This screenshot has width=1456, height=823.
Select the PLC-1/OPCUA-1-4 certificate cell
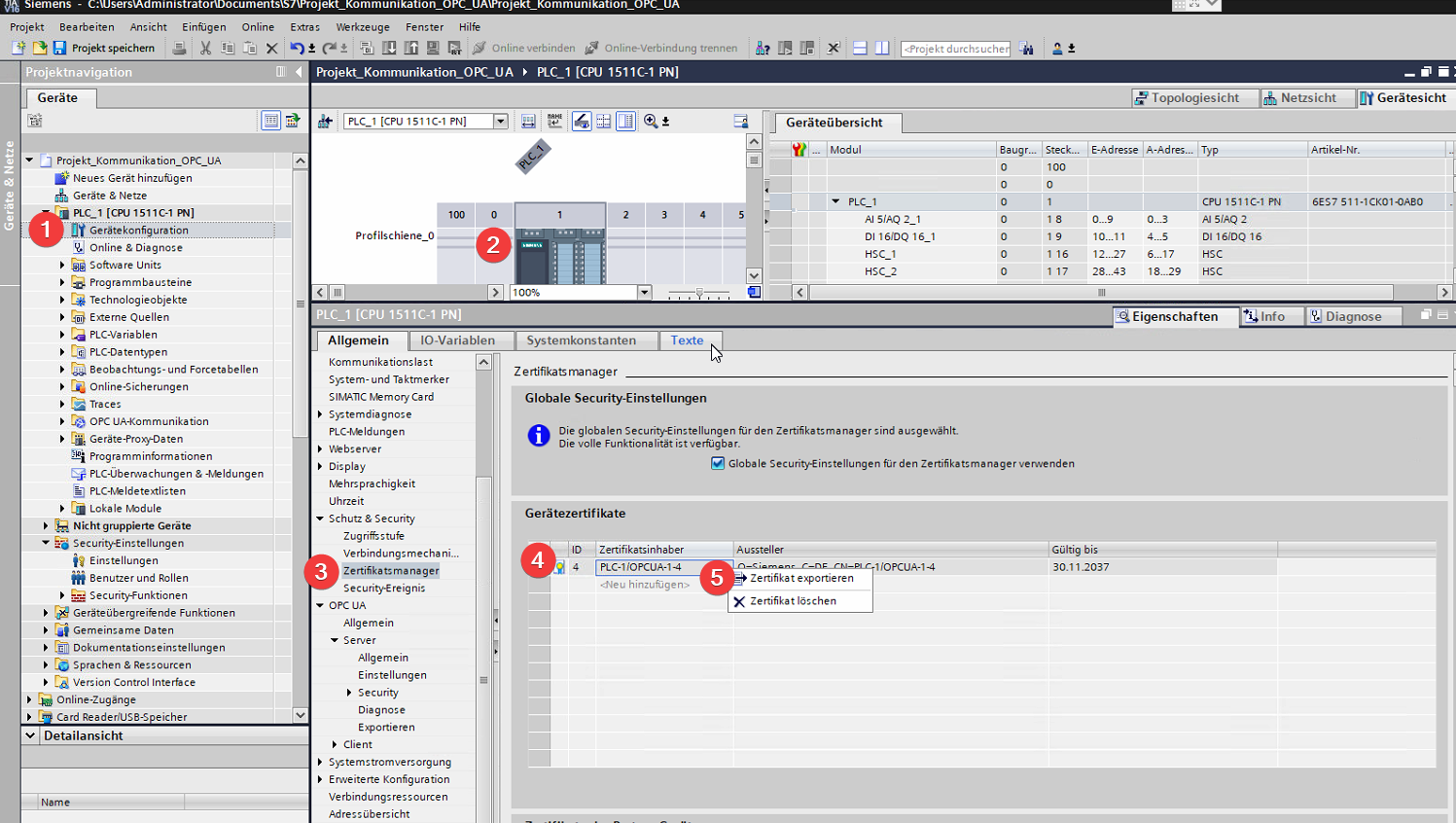tap(664, 567)
